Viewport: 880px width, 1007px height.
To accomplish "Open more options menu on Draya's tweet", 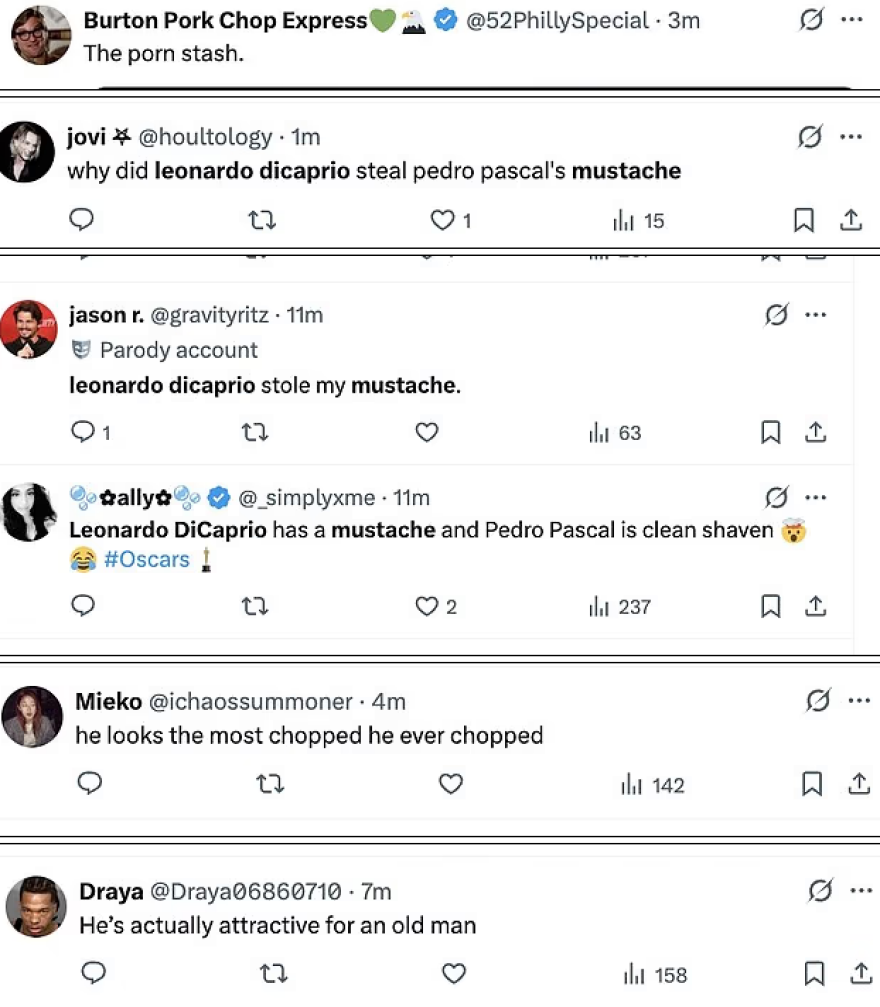I will [857, 890].
